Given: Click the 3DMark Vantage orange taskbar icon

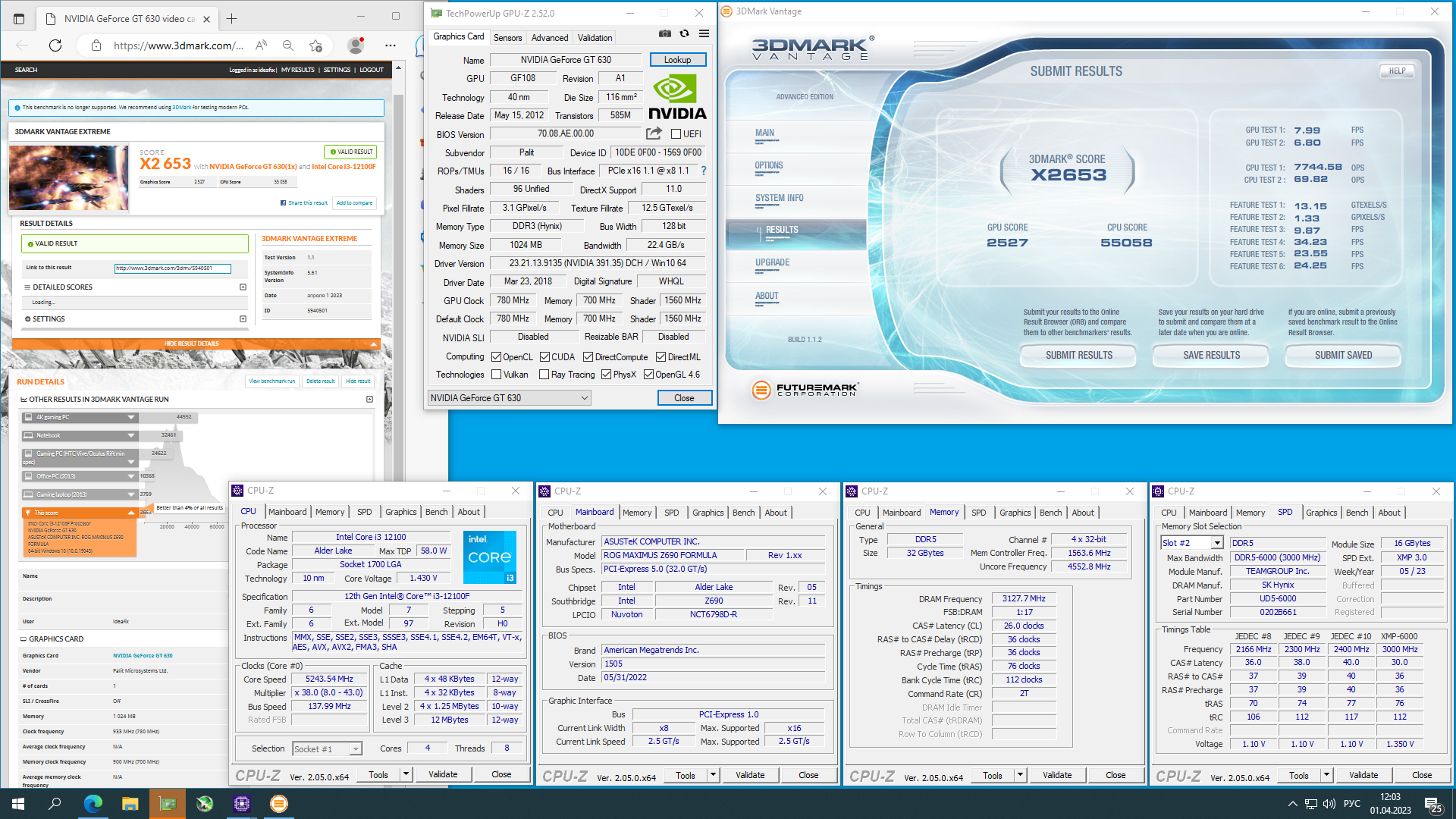Looking at the screenshot, I should pyautogui.click(x=279, y=804).
